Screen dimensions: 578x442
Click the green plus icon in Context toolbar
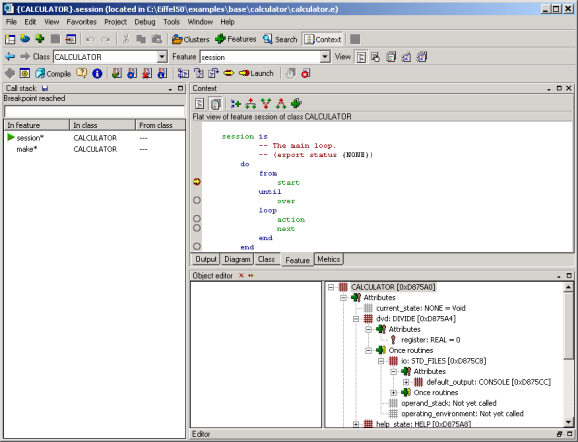tap(296, 104)
